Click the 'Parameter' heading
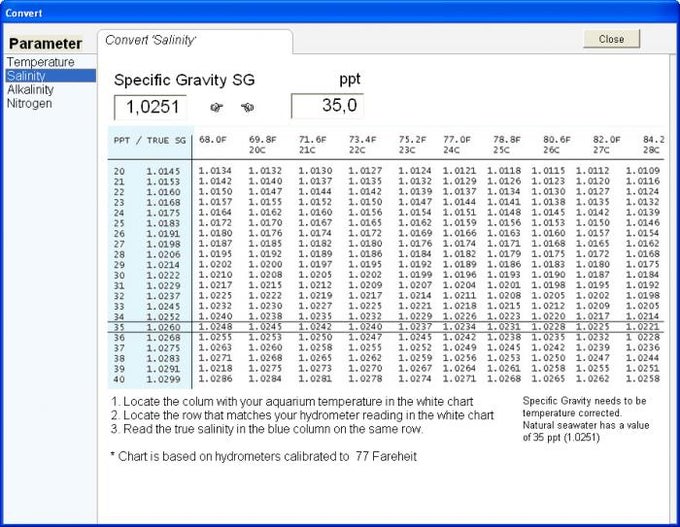Viewport: 680px width, 527px height. (45, 44)
